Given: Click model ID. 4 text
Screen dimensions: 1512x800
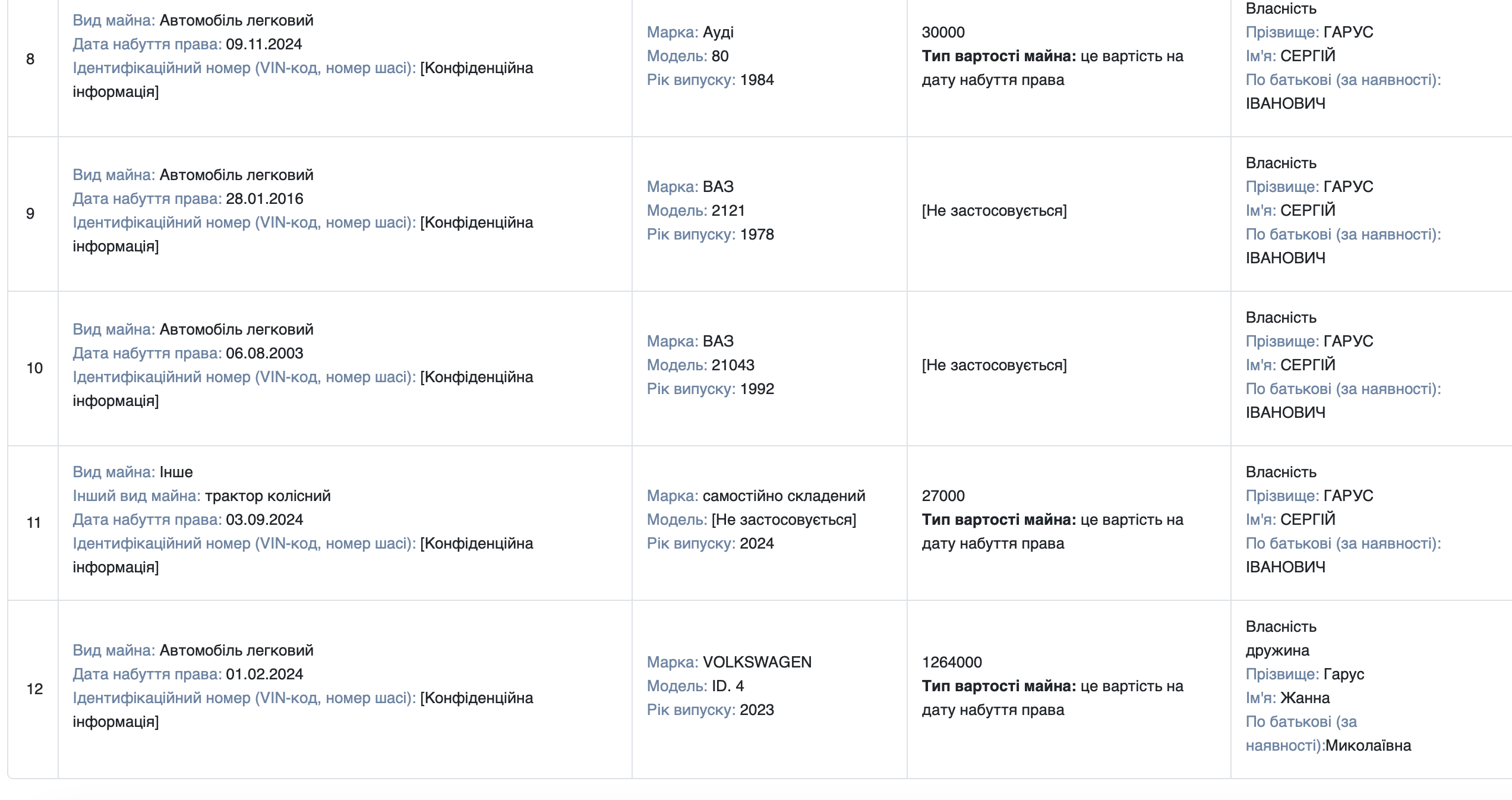Looking at the screenshot, I should pos(727,686).
